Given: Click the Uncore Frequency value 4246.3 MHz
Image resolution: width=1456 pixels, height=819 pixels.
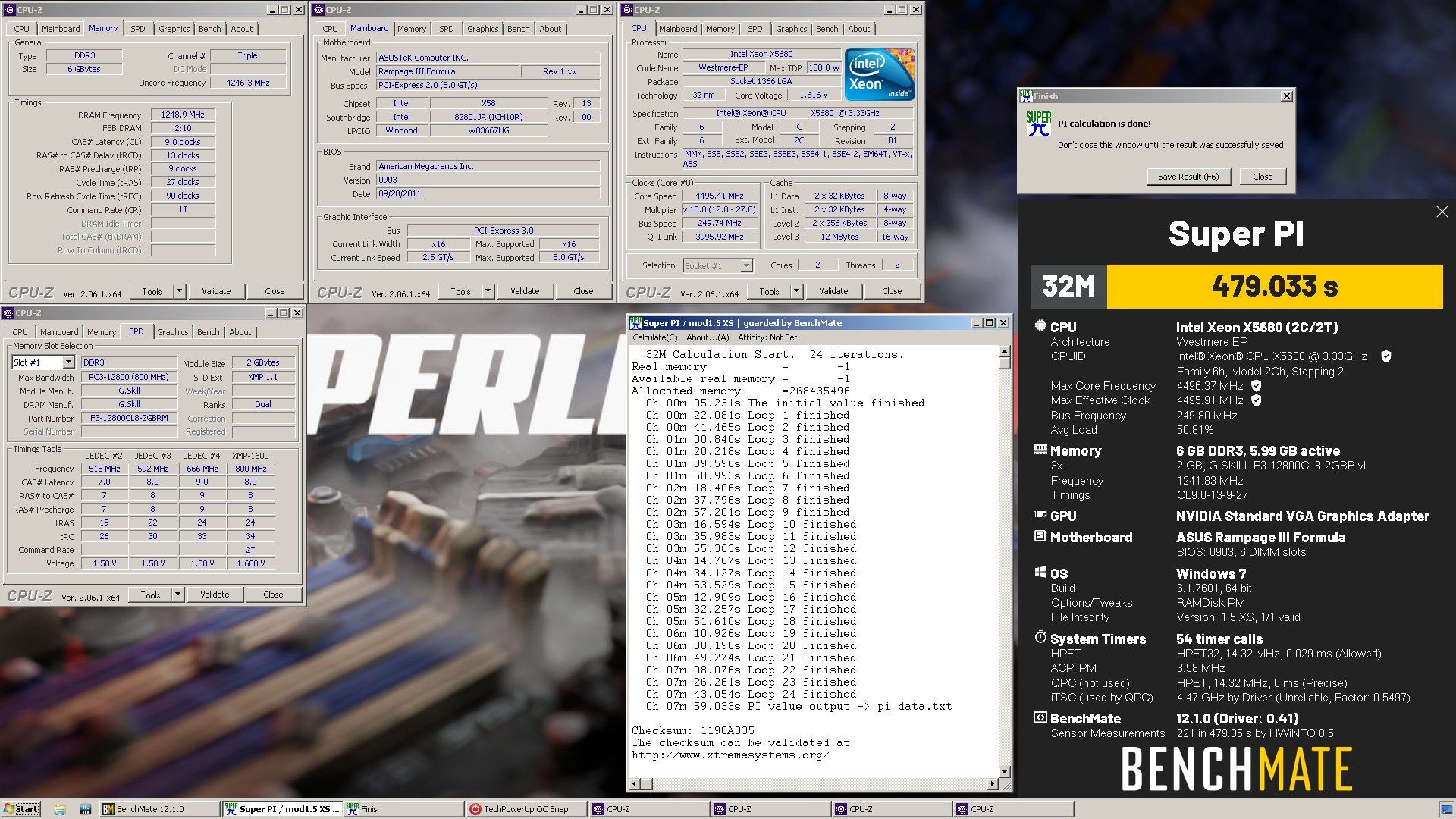Looking at the screenshot, I should tap(248, 83).
